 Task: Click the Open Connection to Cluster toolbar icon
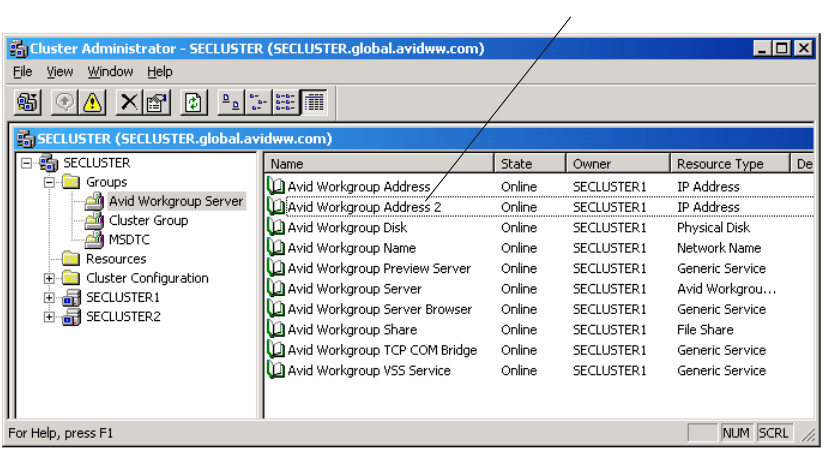27,102
